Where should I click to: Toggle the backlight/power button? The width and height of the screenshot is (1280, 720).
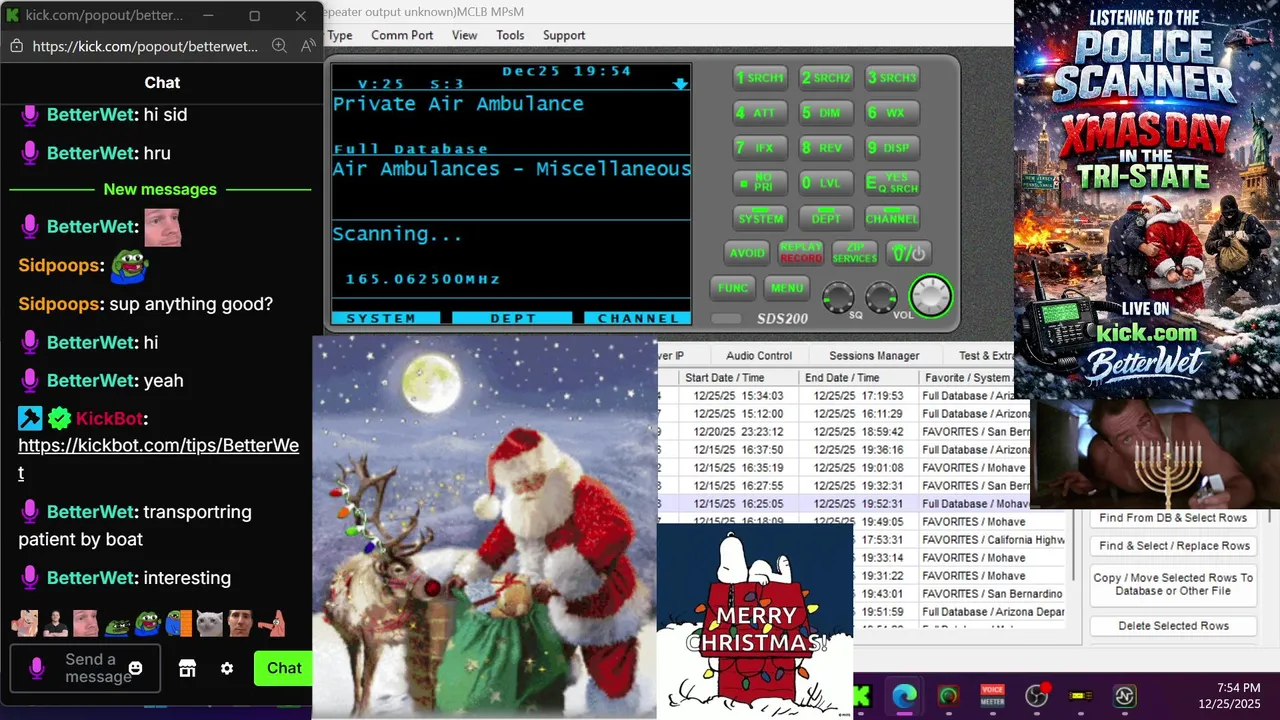tap(909, 253)
